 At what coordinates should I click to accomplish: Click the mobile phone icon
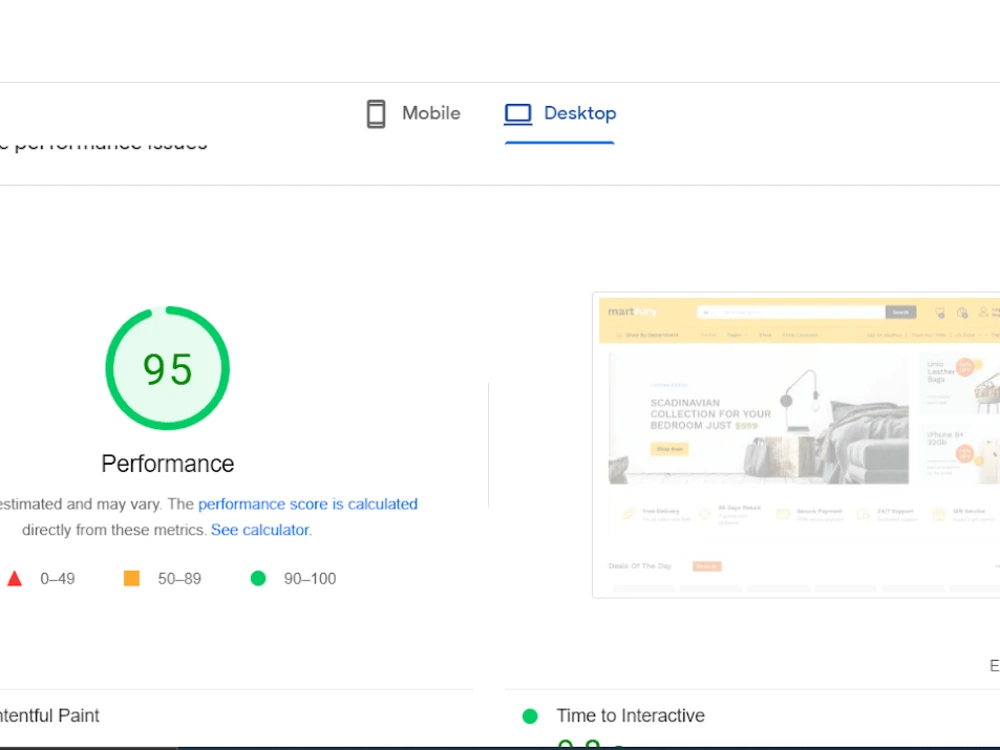[x=376, y=114]
